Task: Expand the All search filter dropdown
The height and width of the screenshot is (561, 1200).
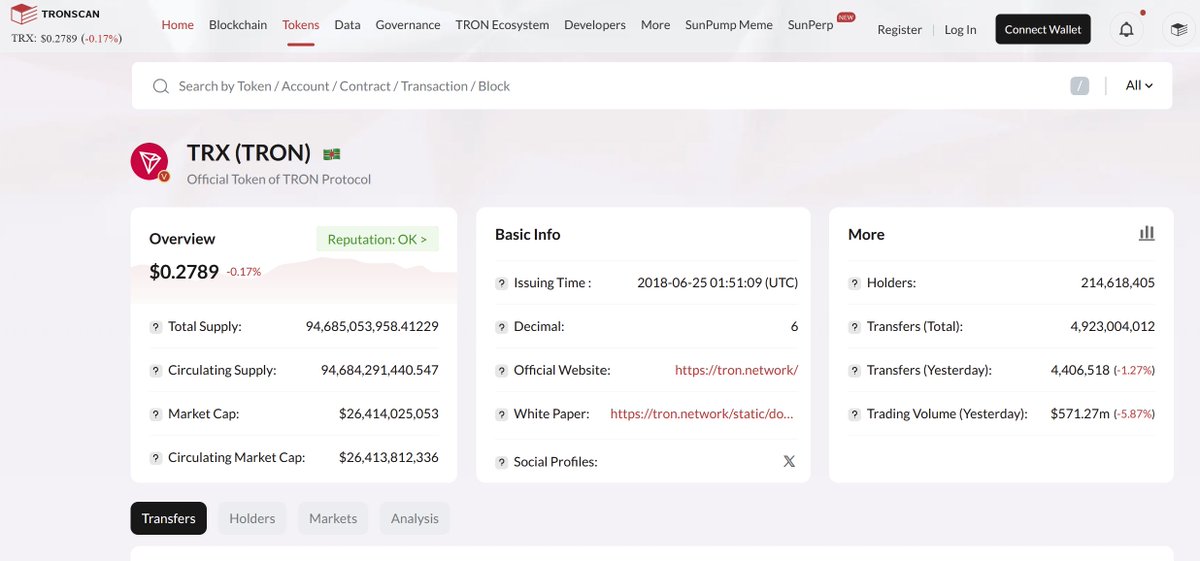Action: [1139, 86]
